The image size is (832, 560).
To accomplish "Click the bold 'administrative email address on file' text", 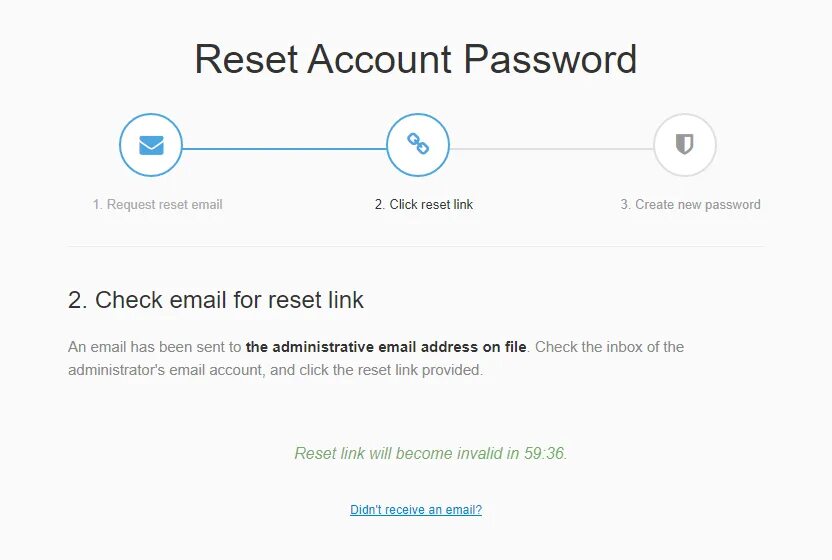I will 386,347.
